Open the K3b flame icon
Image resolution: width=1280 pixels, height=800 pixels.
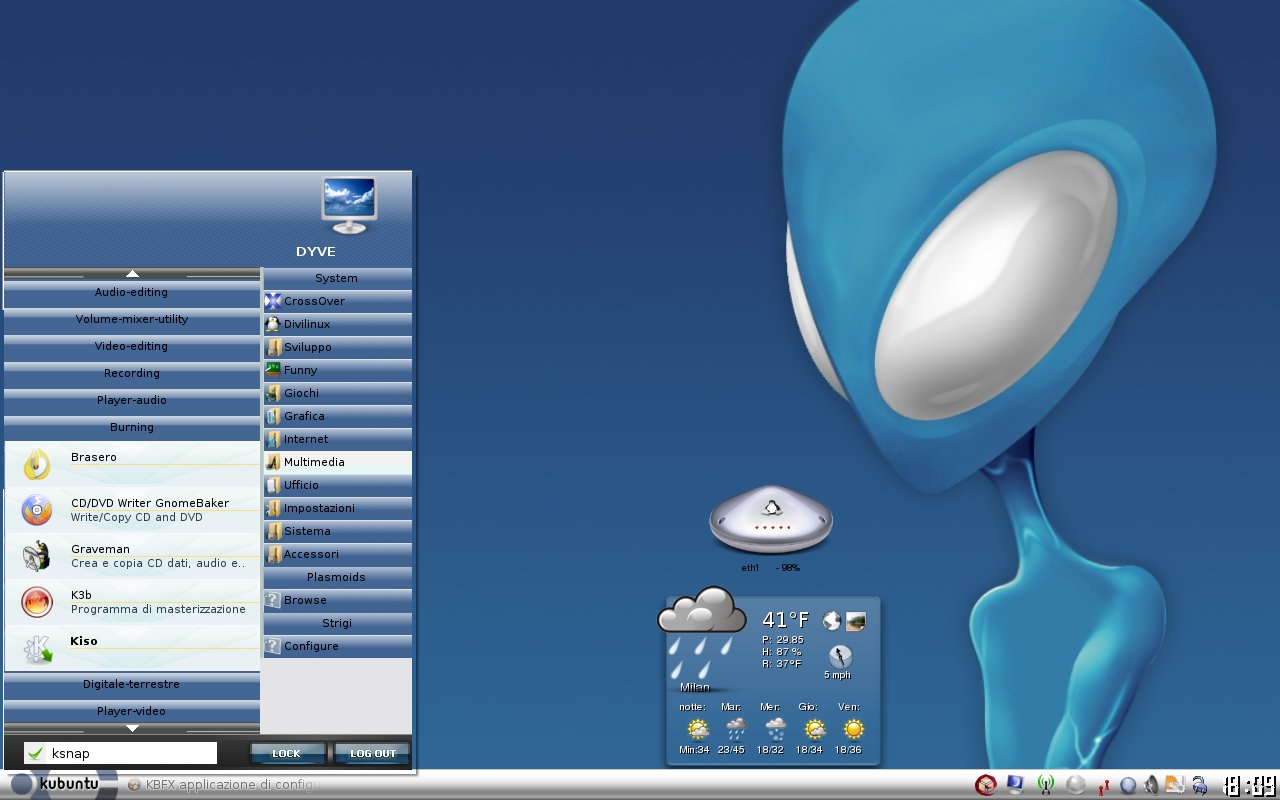click(x=37, y=602)
